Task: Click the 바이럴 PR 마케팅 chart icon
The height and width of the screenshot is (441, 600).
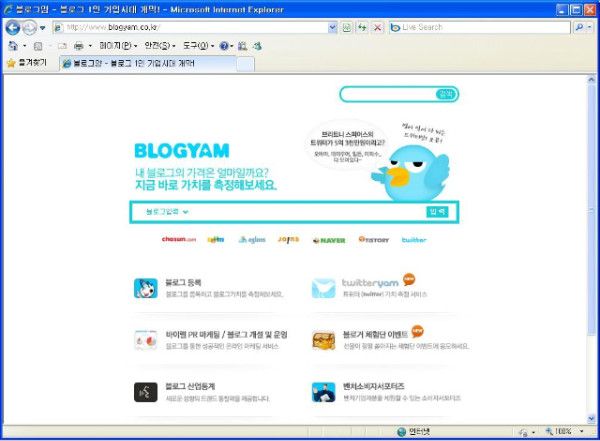Action: (146, 340)
